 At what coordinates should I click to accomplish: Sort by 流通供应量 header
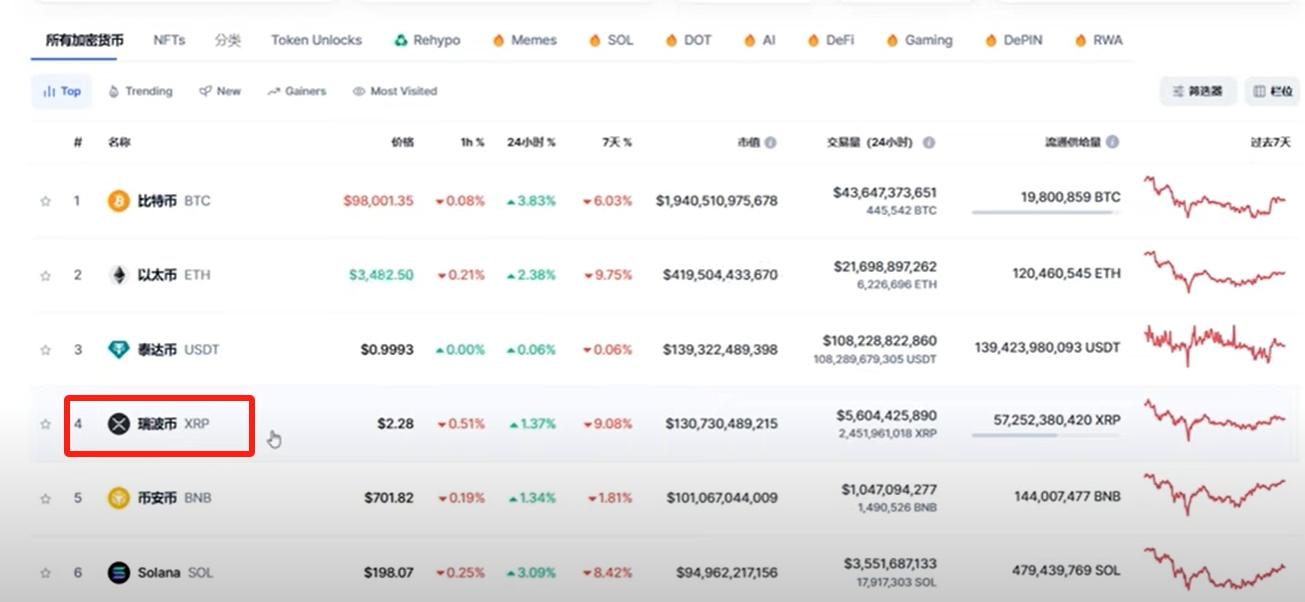(1073, 143)
